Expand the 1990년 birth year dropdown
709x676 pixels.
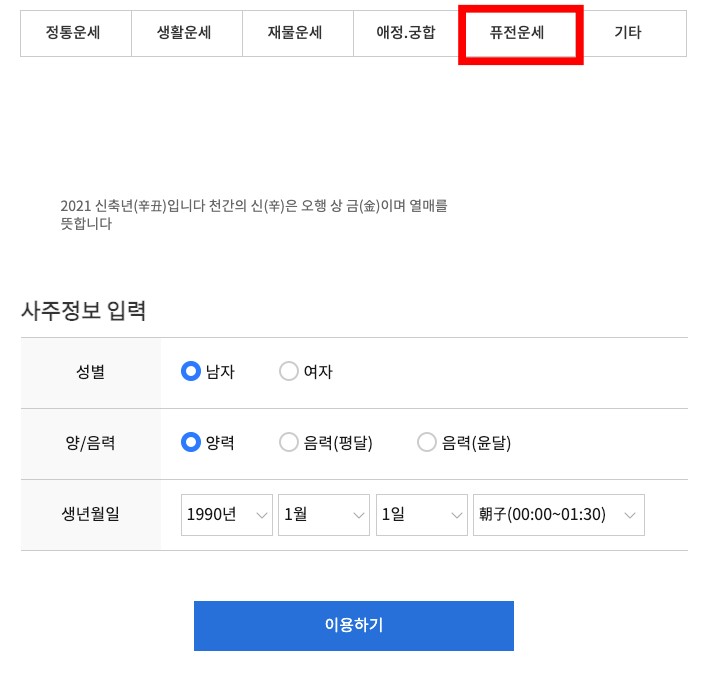226,515
